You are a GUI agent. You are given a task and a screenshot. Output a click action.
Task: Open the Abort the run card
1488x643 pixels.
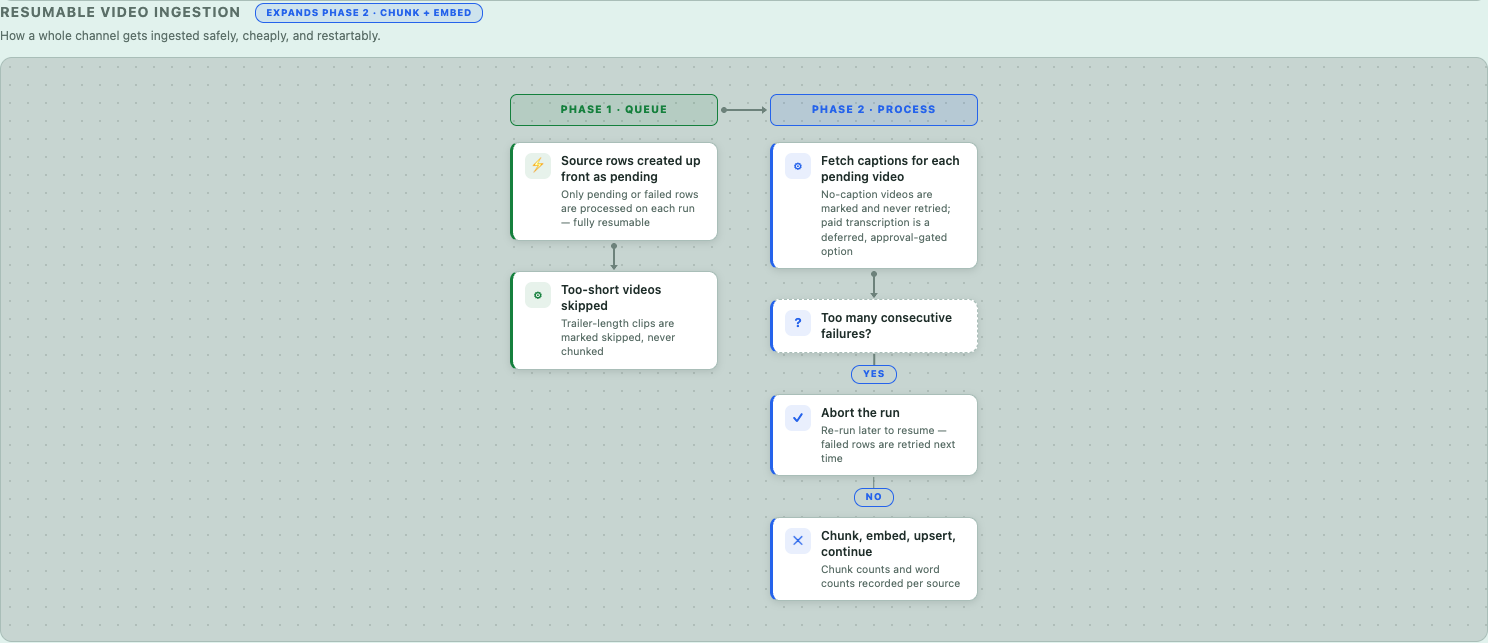pos(874,435)
